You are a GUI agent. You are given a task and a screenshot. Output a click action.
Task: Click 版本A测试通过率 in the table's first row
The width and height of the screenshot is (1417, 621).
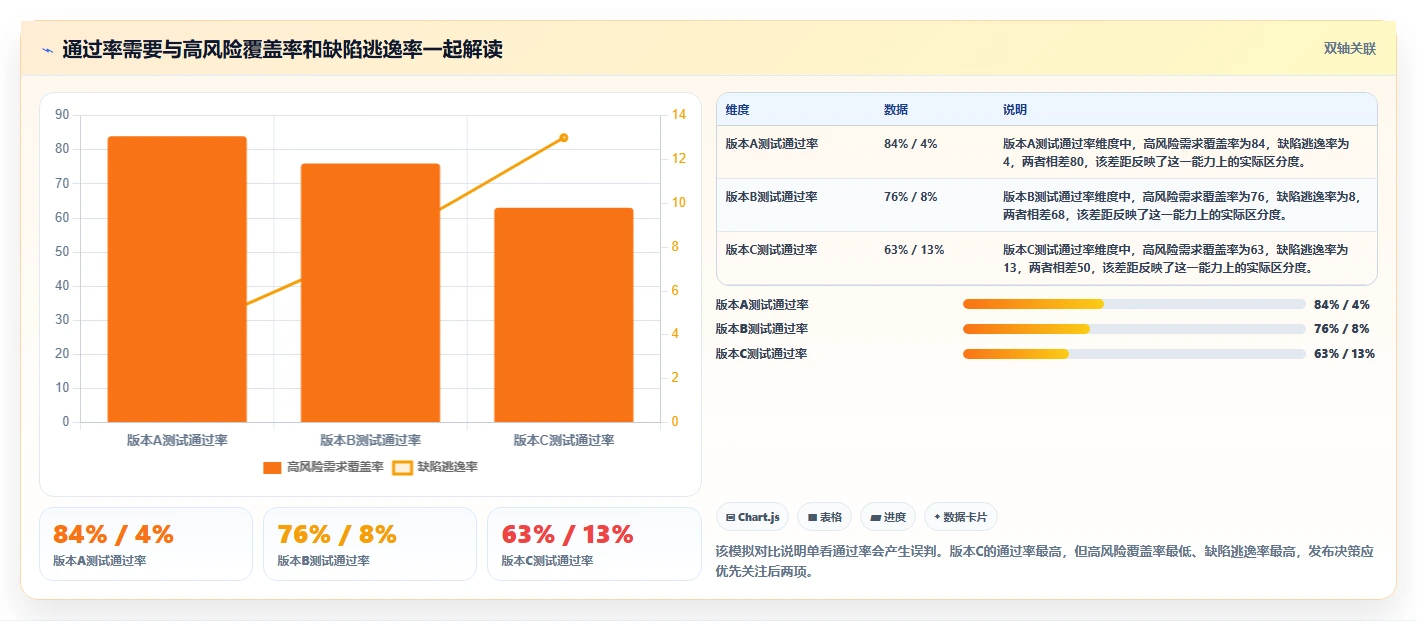point(772,144)
